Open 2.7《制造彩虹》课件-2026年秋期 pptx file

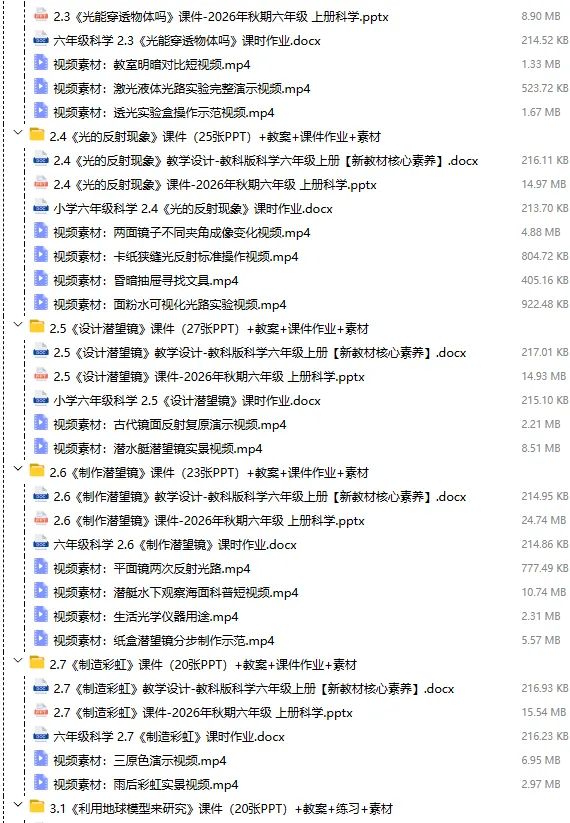(x=203, y=712)
